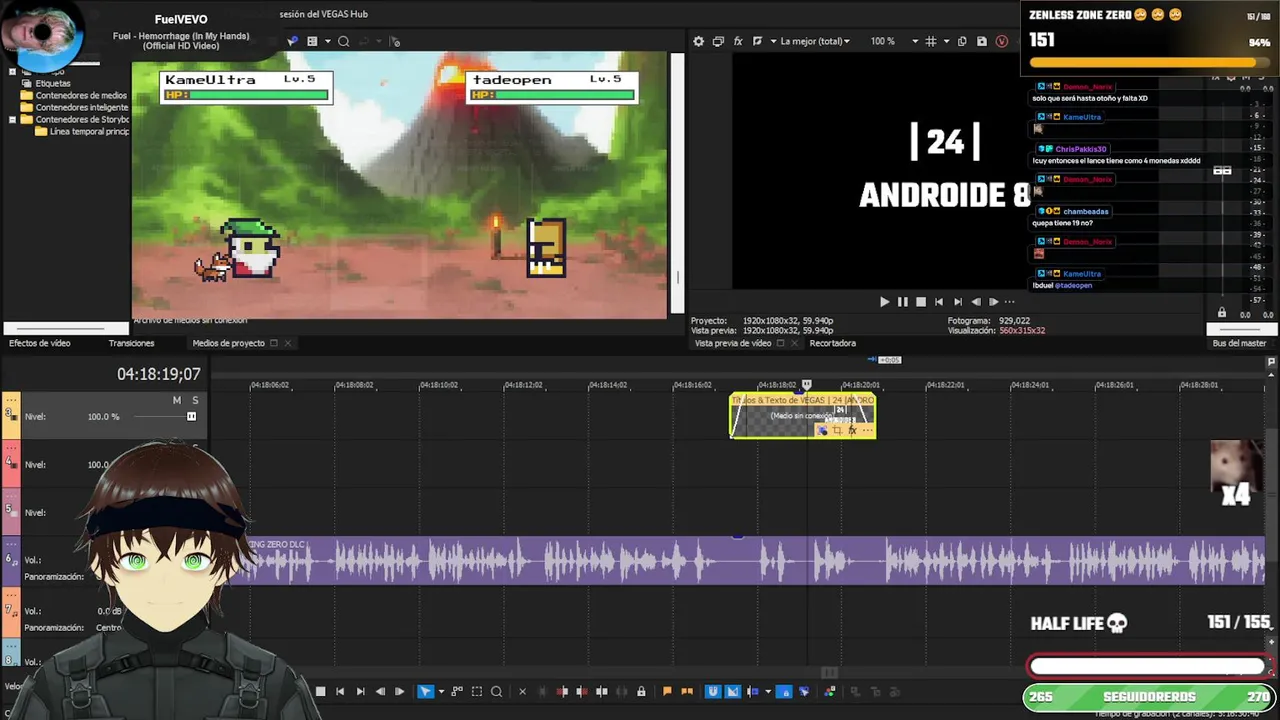Pause the video preview
Image resolution: width=1280 pixels, height=720 pixels.
pyautogui.click(x=903, y=301)
